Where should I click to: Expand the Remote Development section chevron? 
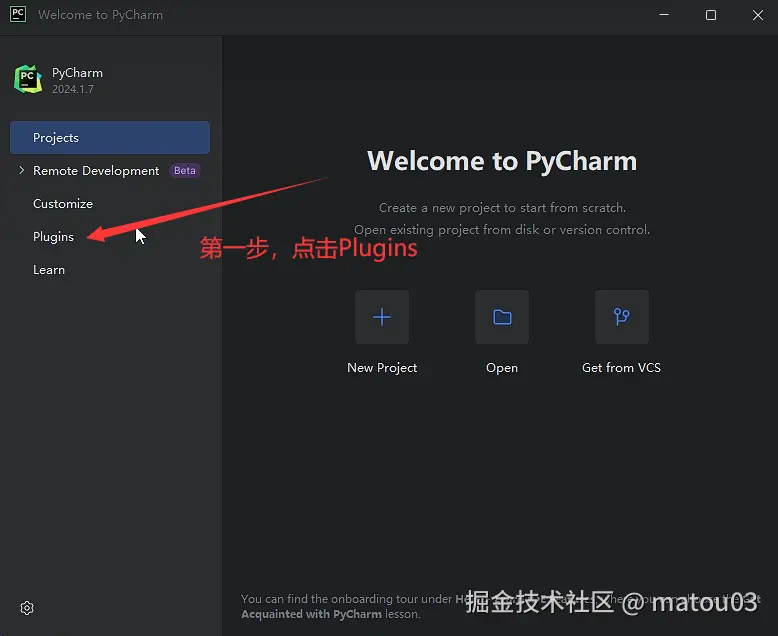tap(21, 170)
